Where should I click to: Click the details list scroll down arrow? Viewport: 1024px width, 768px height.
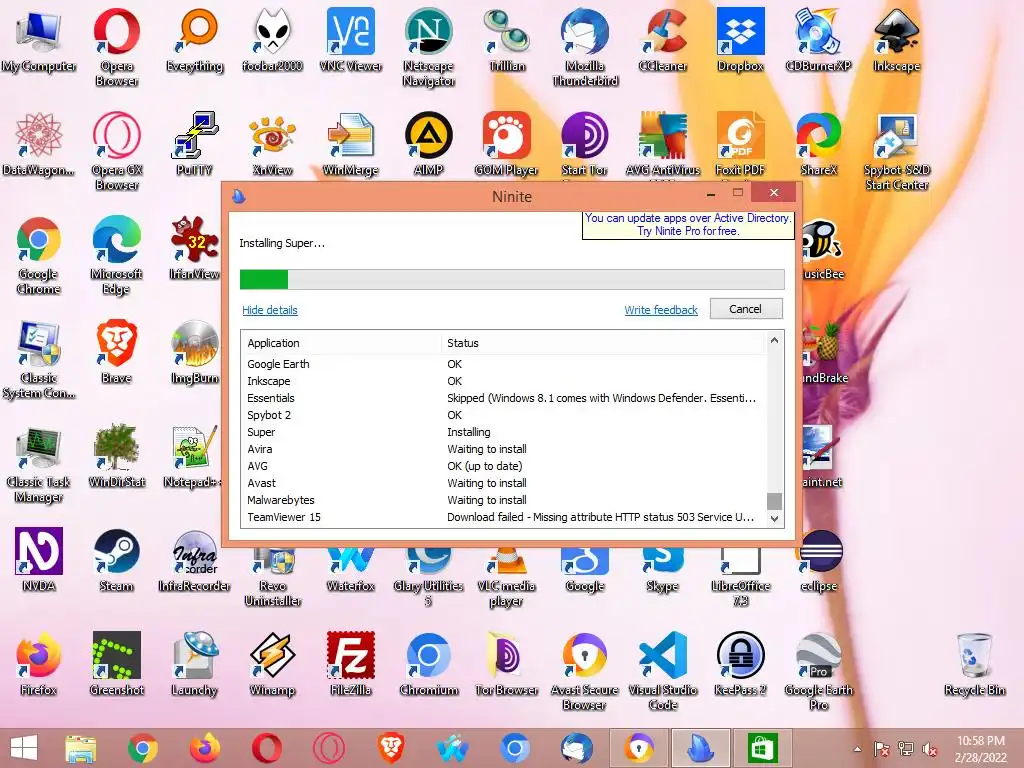774,519
